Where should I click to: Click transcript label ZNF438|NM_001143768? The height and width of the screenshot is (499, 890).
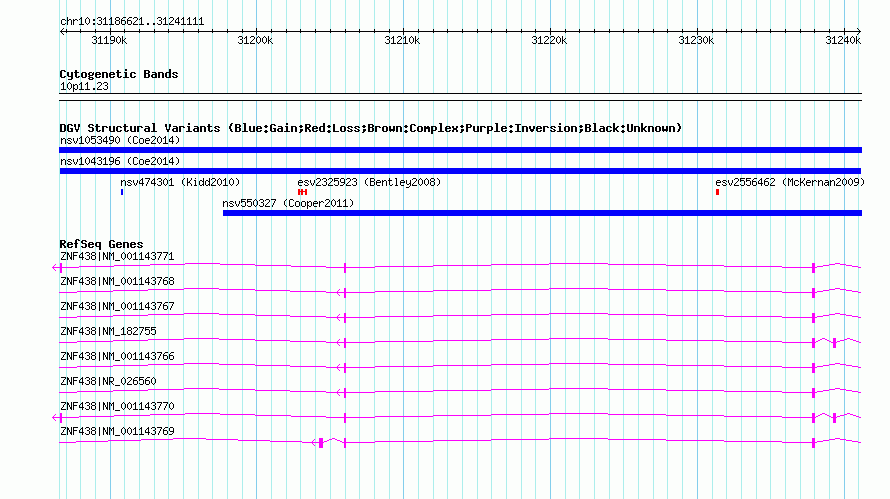coord(117,282)
